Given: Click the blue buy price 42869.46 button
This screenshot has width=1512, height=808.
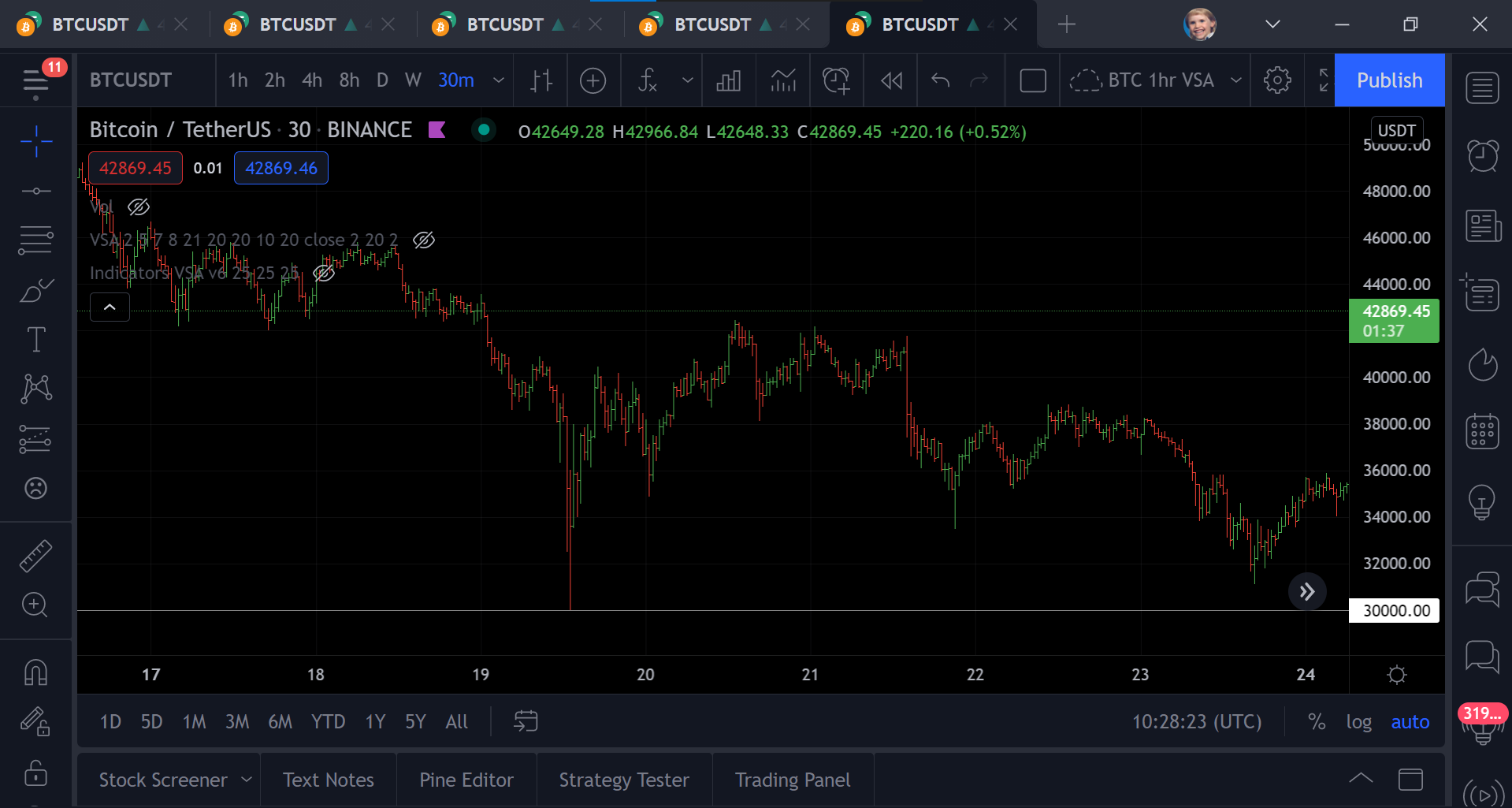Looking at the screenshot, I should click(x=281, y=168).
